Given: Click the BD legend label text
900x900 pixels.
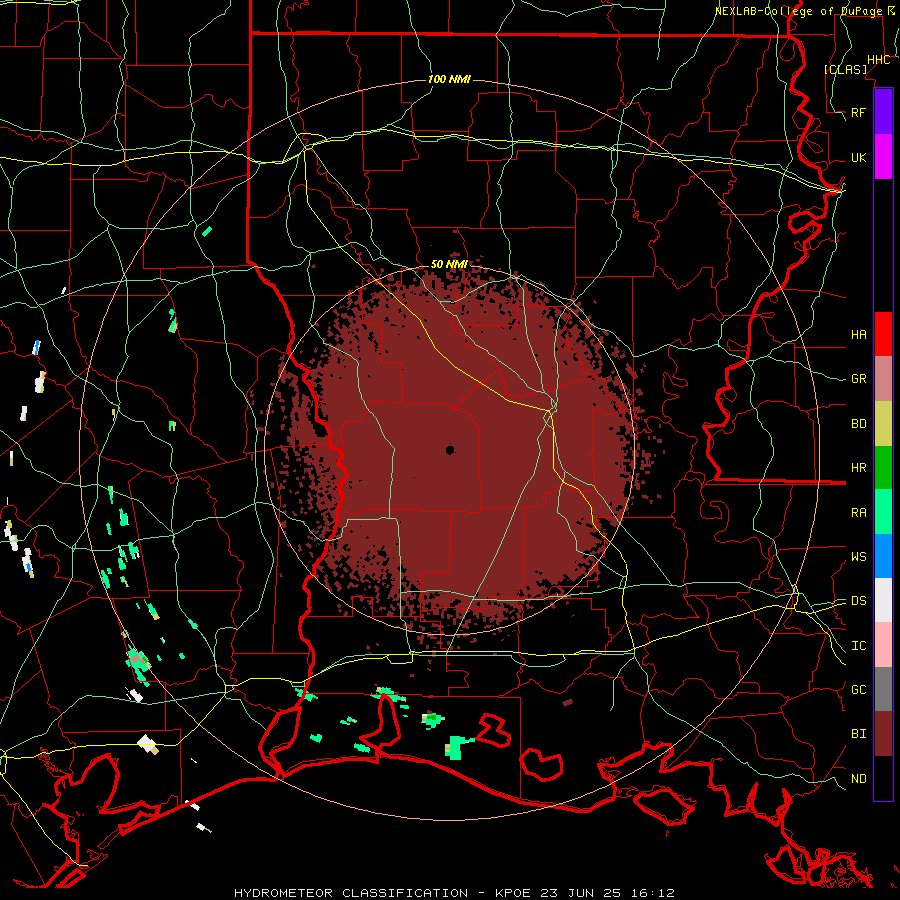Looking at the screenshot, I should tap(859, 424).
